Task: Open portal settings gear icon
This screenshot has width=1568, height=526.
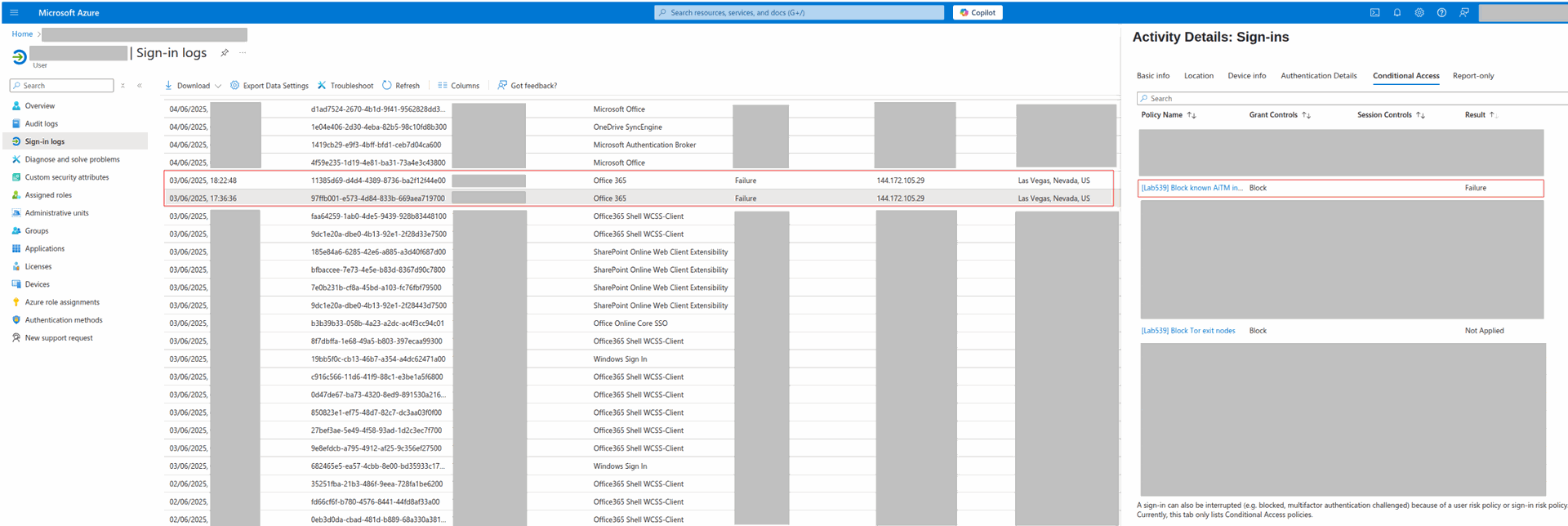Action: pyautogui.click(x=1419, y=12)
